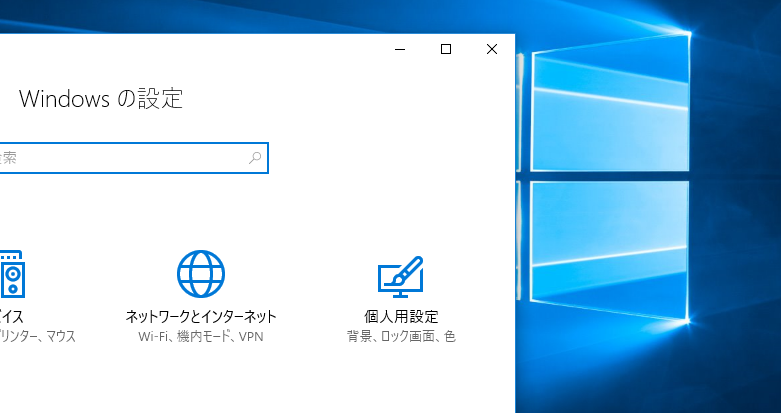Click the search magnifier icon

click(x=255, y=158)
